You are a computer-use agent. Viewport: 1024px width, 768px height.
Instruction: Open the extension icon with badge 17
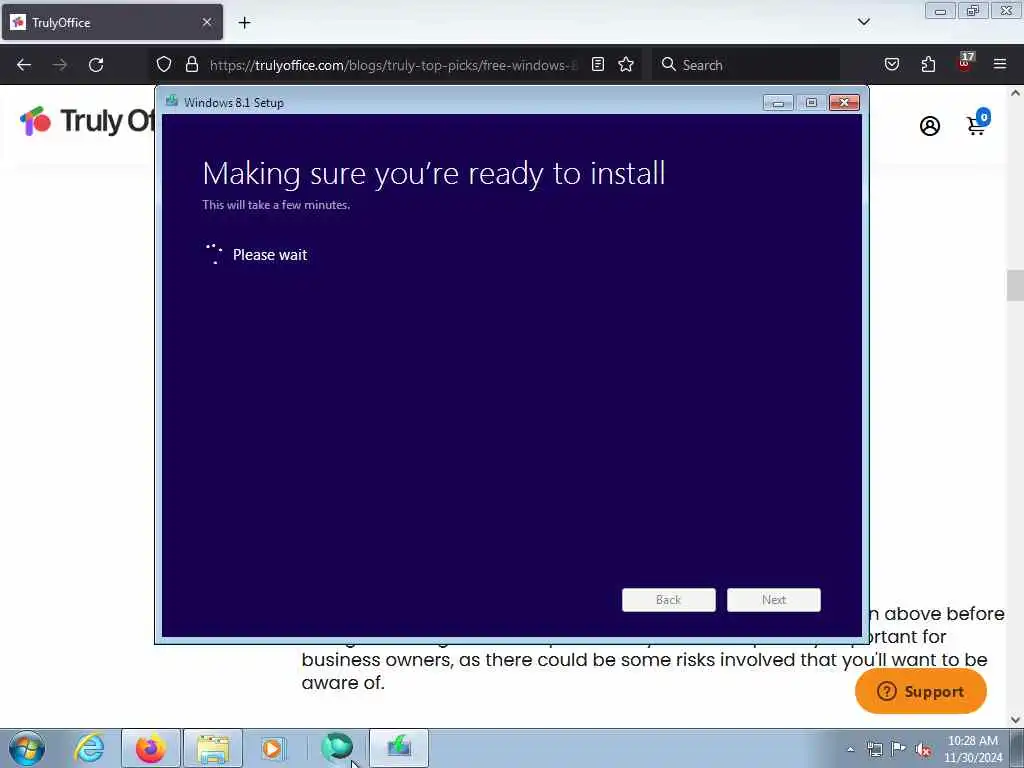pyautogui.click(x=965, y=63)
